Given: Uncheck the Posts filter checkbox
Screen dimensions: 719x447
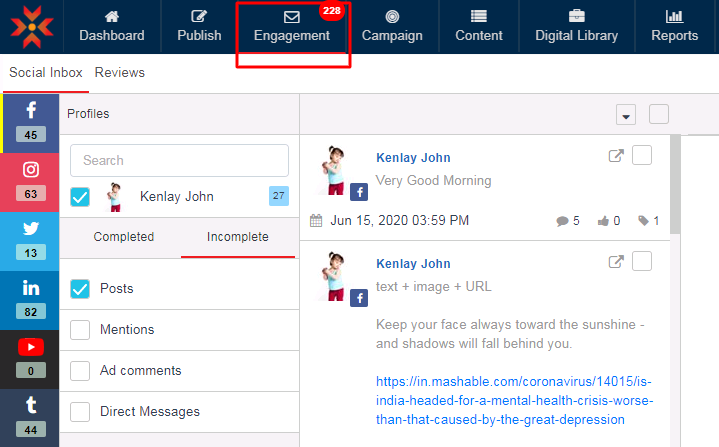Looking at the screenshot, I should pyautogui.click(x=81, y=289).
